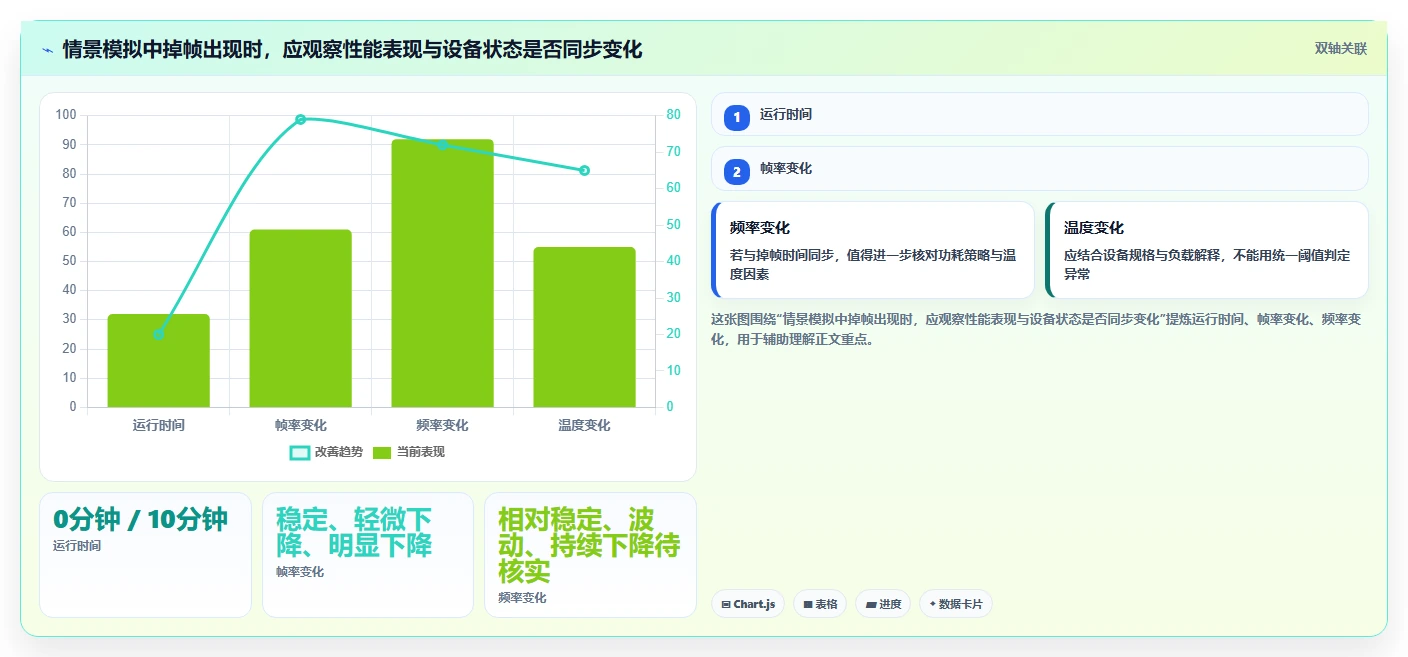Open the 温度变化 info card
The width and height of the screenshot is (1408, 657).
point(1206,250)
